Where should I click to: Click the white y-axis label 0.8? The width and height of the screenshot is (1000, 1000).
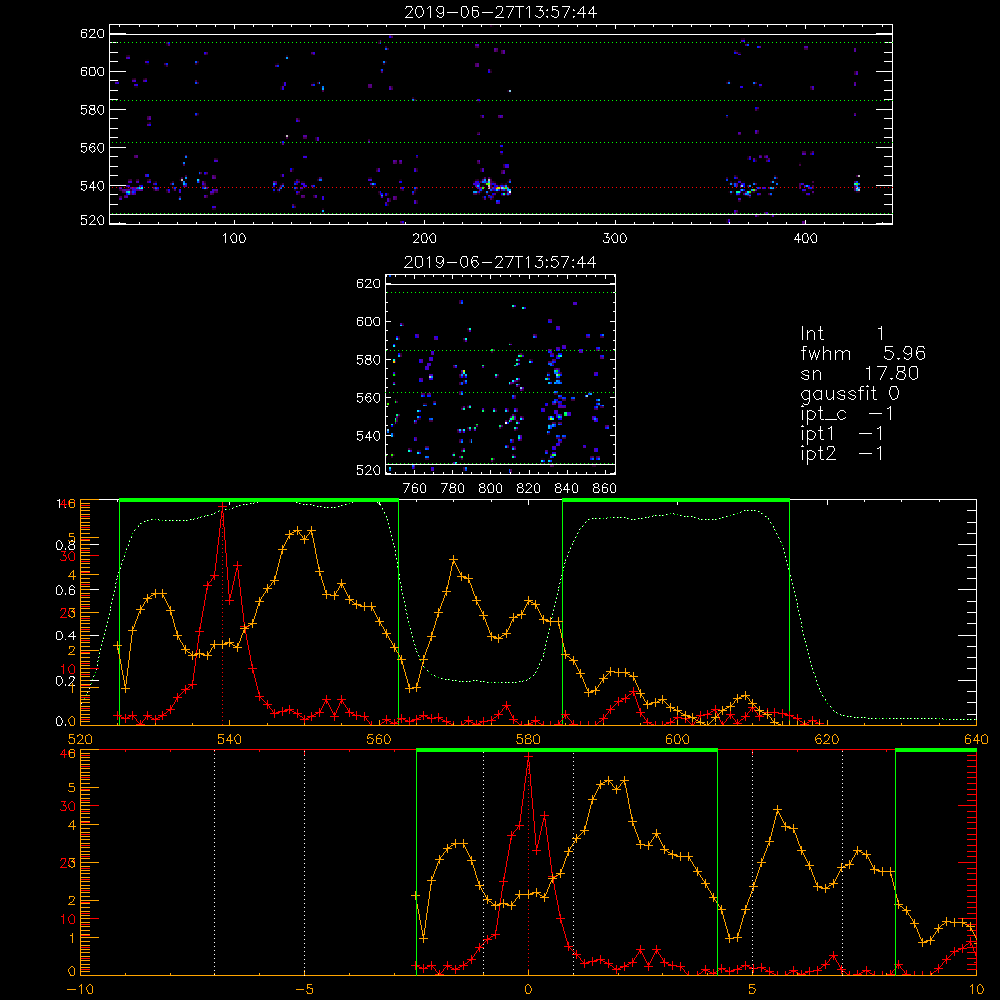[65, 545]
